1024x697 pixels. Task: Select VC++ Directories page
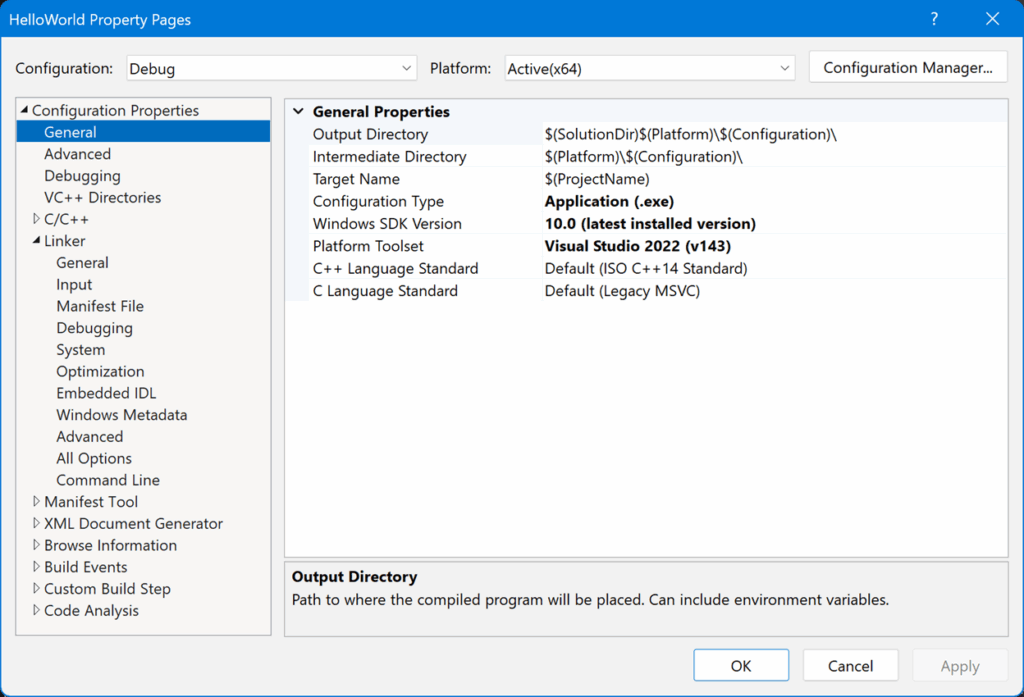(x=102, y=198)
